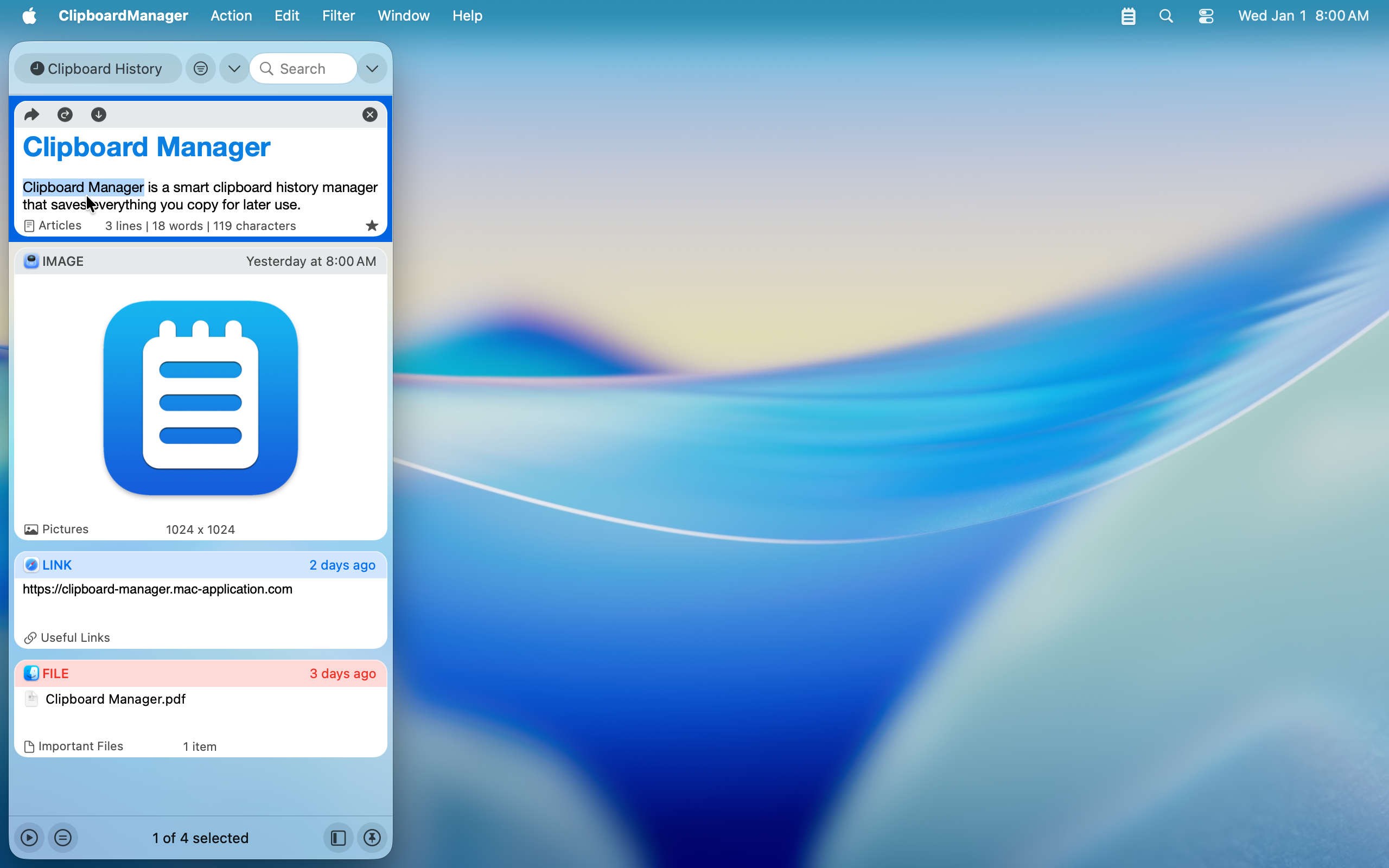This screenshot has width=1389, height=868.
Task: Click the filter lines icon in toolbar
Action: (200, 69)
